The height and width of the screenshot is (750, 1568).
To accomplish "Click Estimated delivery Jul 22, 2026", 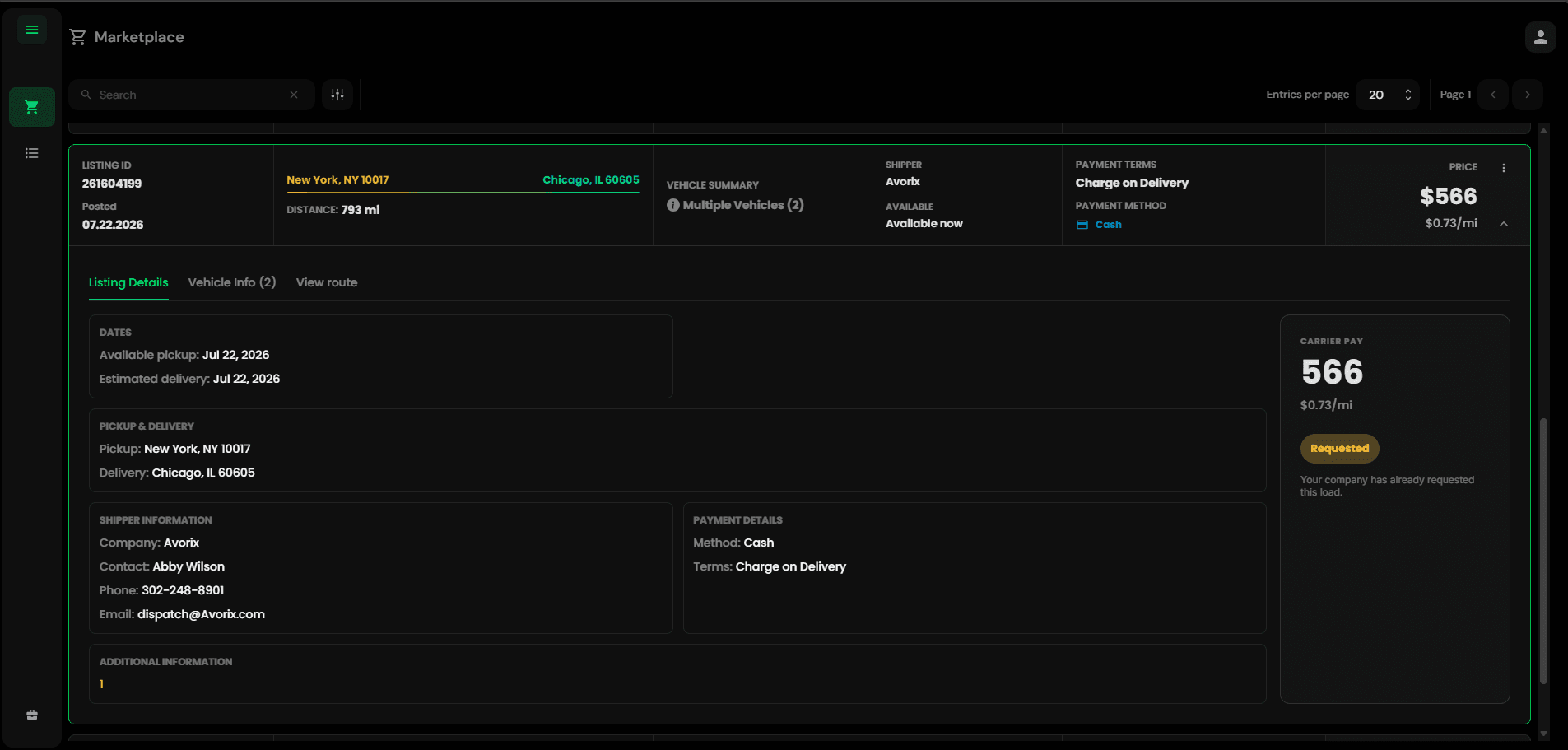I will click(189, 379).
